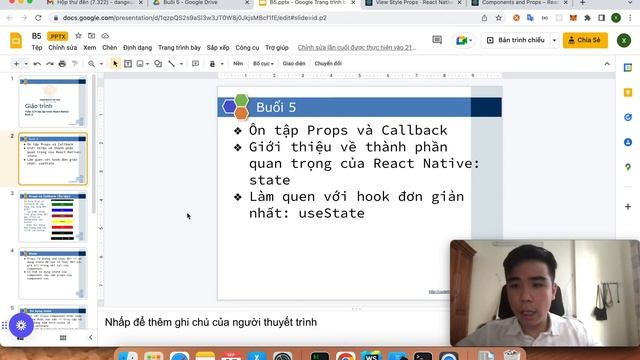Move presentation using the folder icon
The width and height of the screenshot is (640, 360).
[91, 36]
